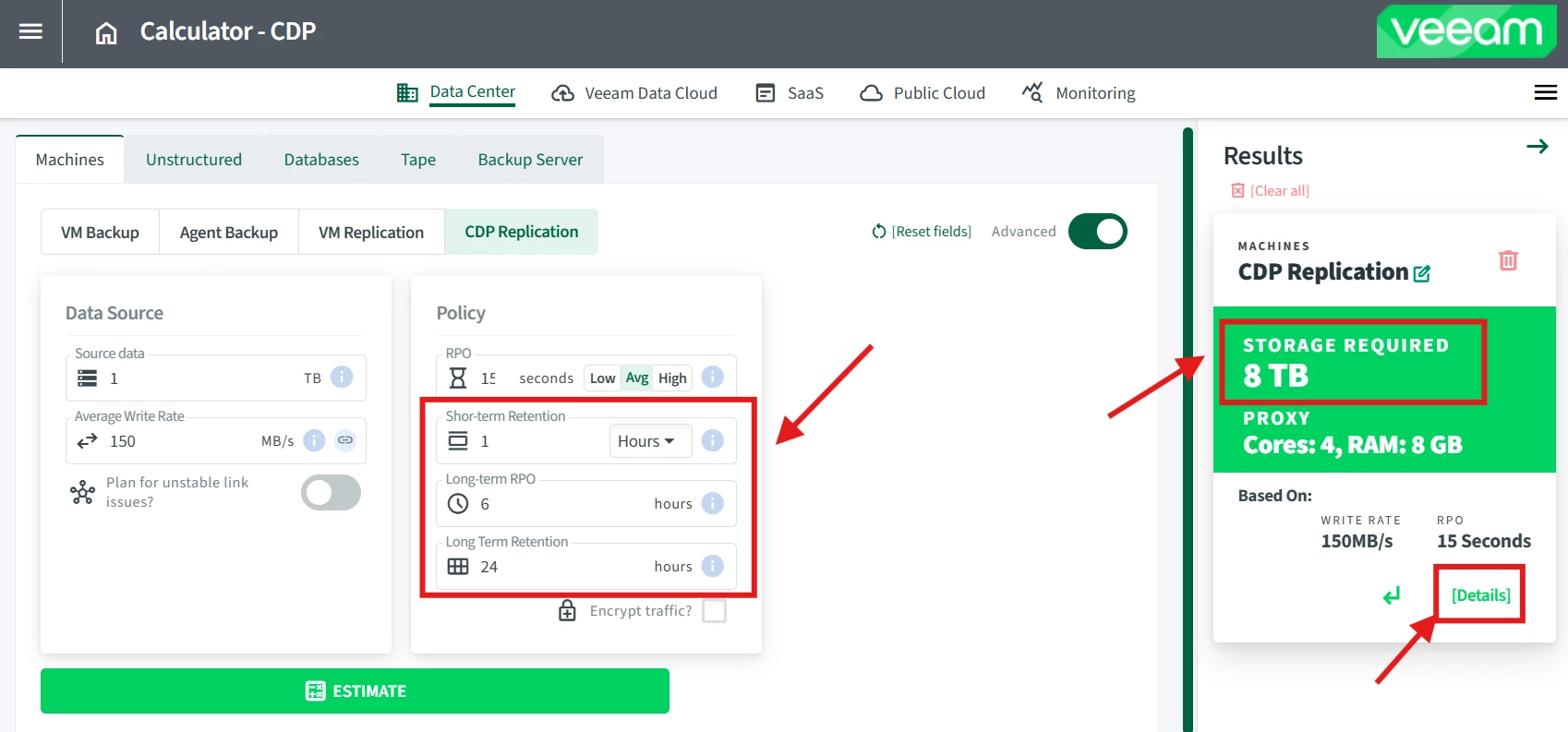Edit the CDP Replication result name
The height and width of the screenshot is (732, 1568).
[x=1422, y=273]
